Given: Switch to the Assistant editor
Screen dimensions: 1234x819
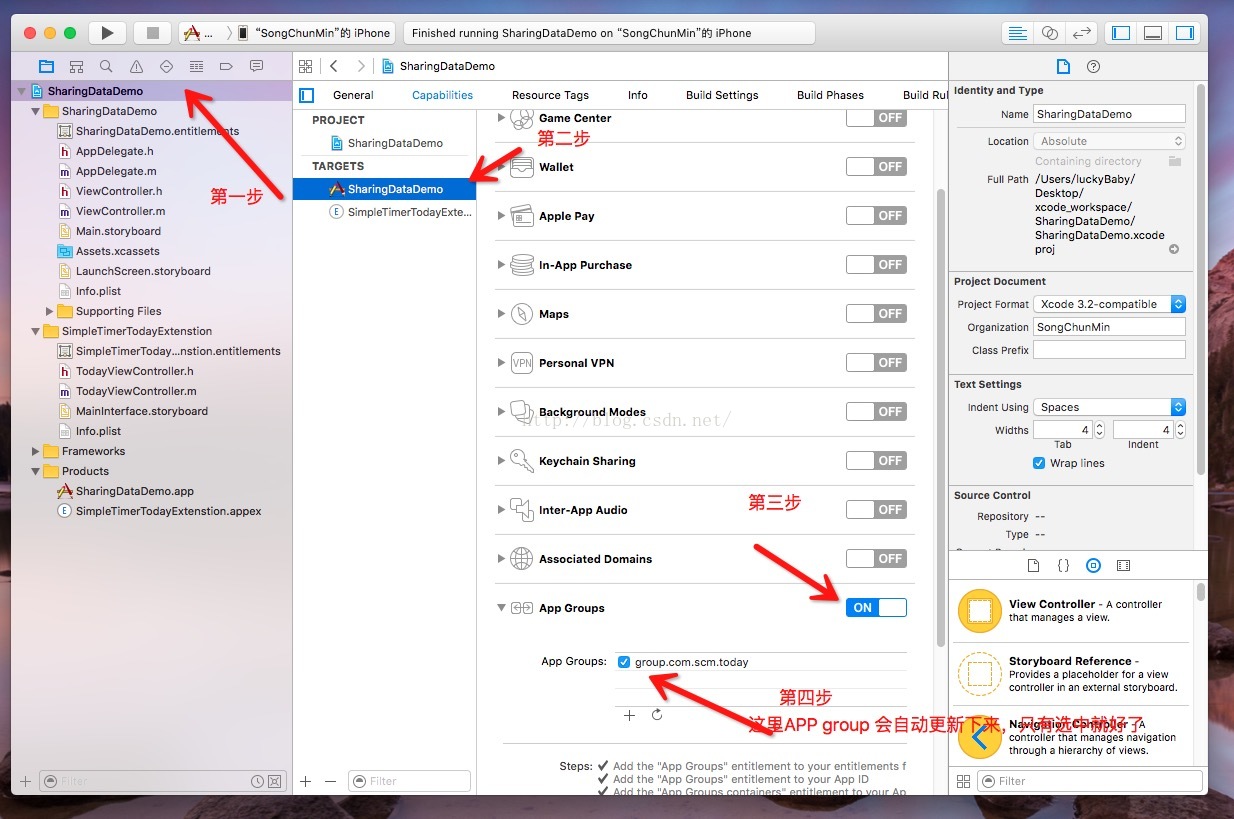Looking at the screenshot, I should click(x=1050, y=33).
